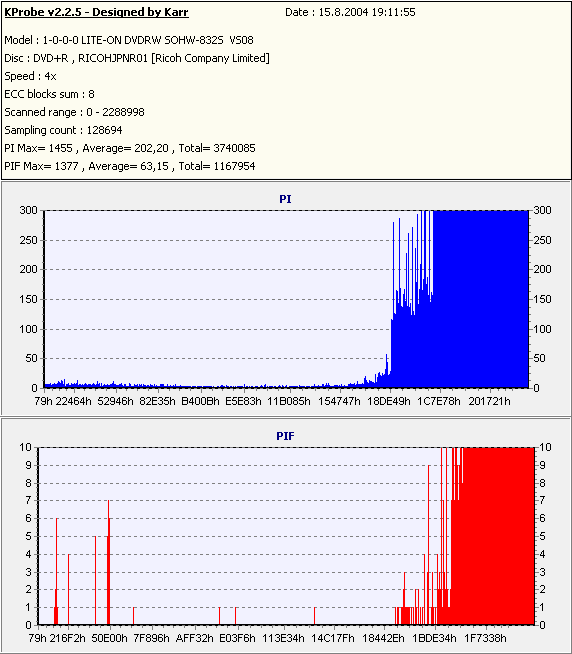Click the underlined KProbe v2.2.5 title
Viewport: 572px width, 654px height.
(96, 13)
